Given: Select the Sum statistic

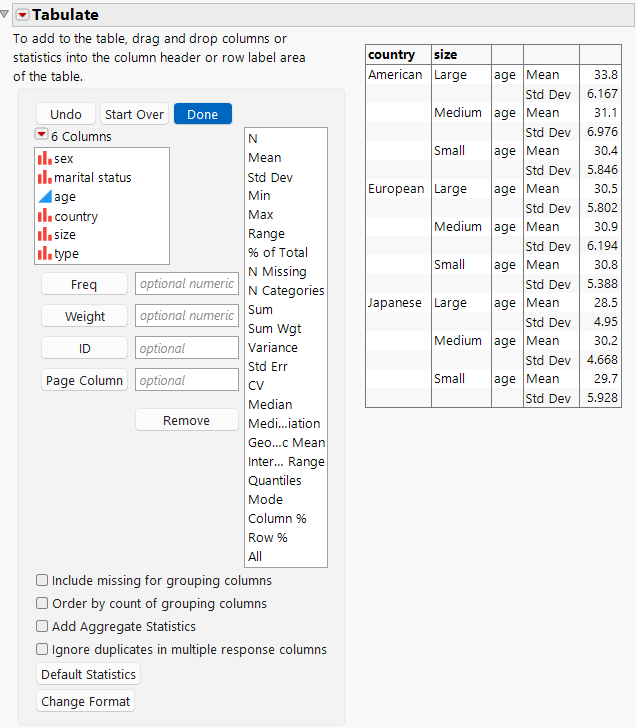Looking at the screenshot, I should pyautogui.click(x=260, y=310).
